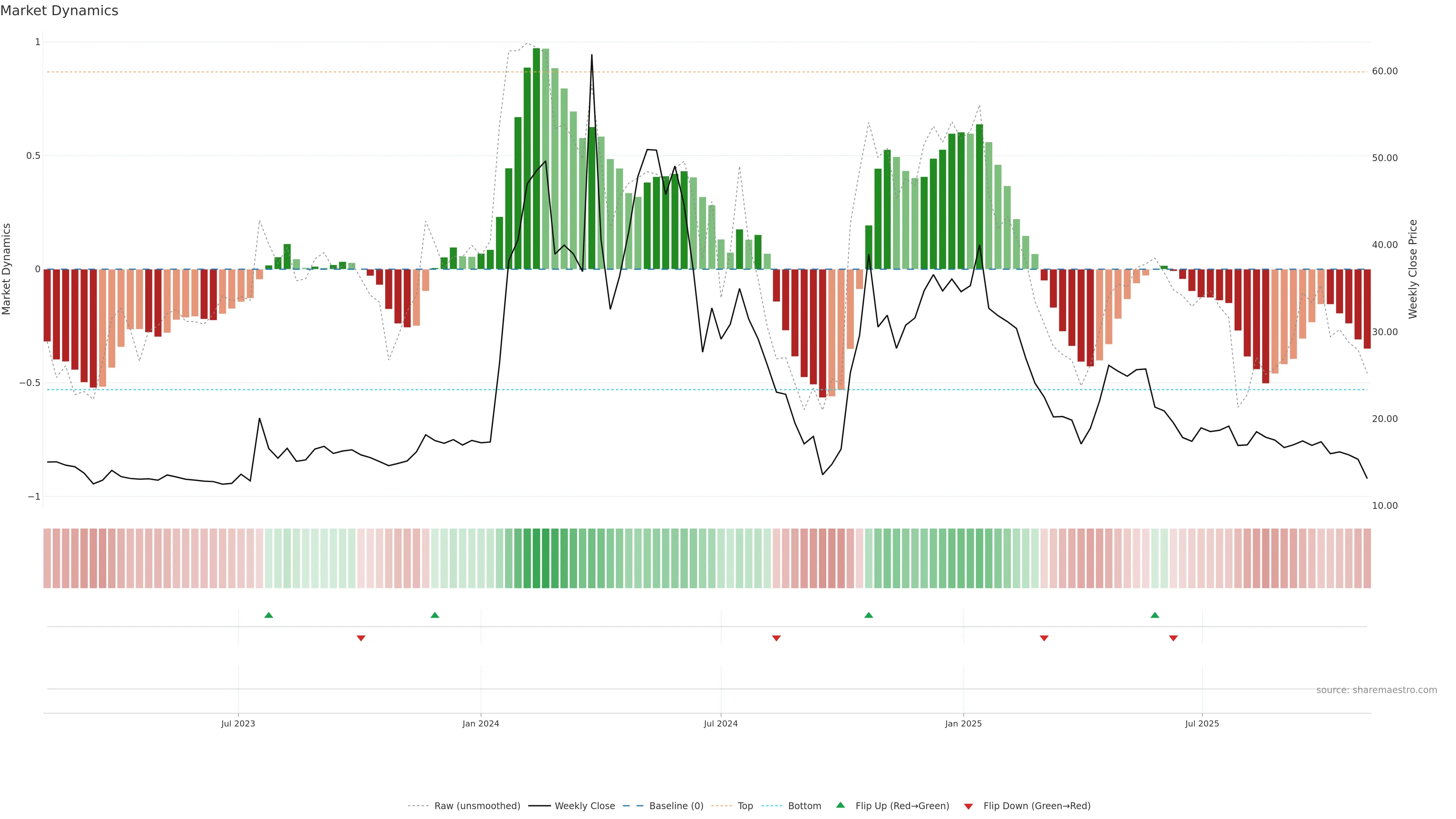Click the red Flip Down triangle shortly after Jul 2024

(x=777, y=638)
